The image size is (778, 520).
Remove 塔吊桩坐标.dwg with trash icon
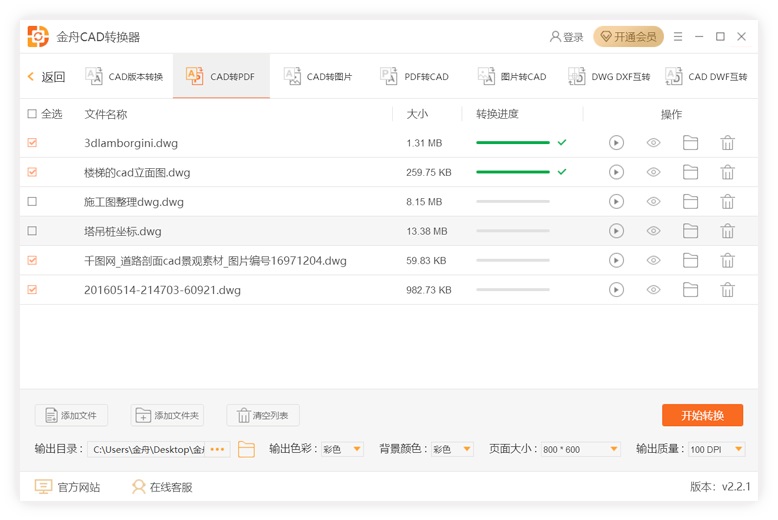727,231
